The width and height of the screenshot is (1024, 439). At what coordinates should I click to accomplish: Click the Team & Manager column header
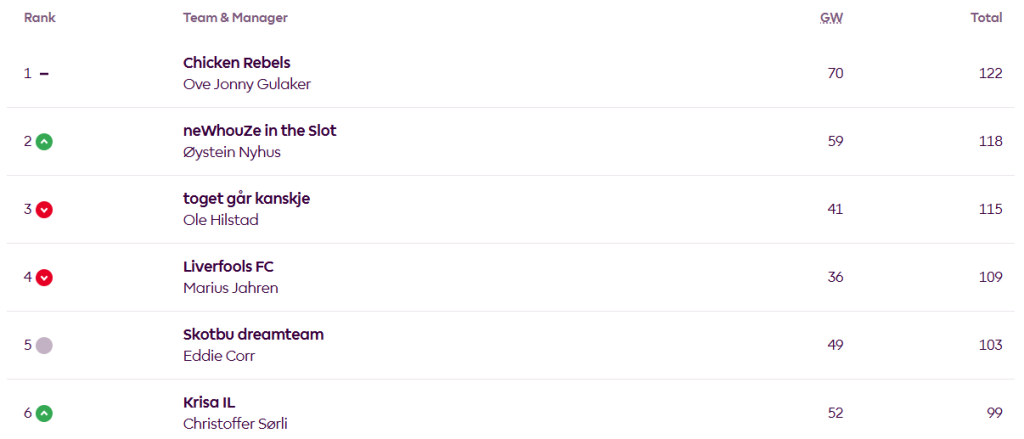[x=235, y=18]
